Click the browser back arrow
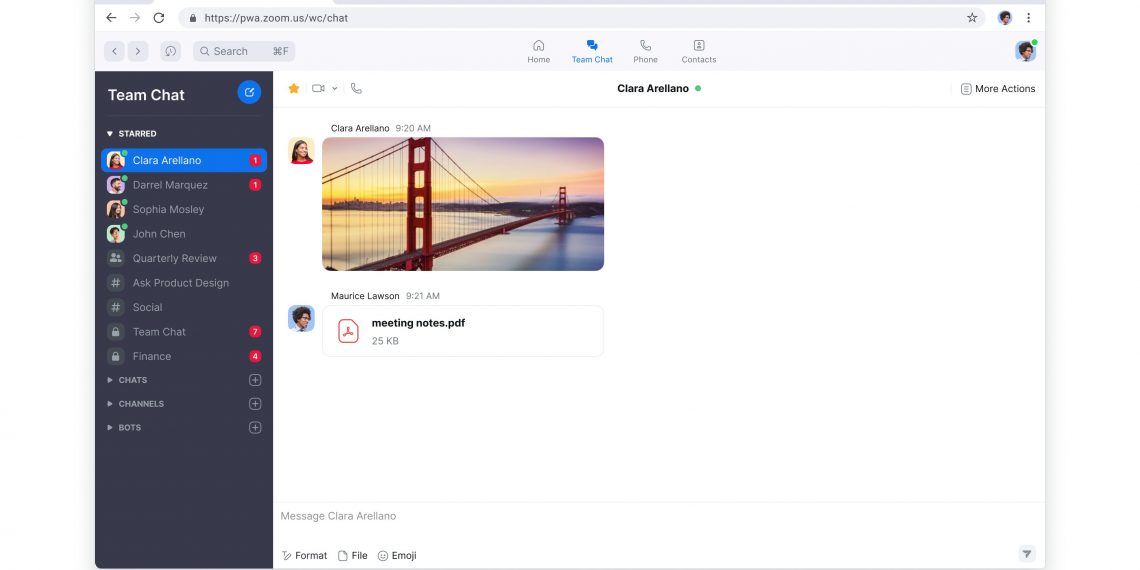Screen dimensions: 1140x570 click(x=111, y=18)
